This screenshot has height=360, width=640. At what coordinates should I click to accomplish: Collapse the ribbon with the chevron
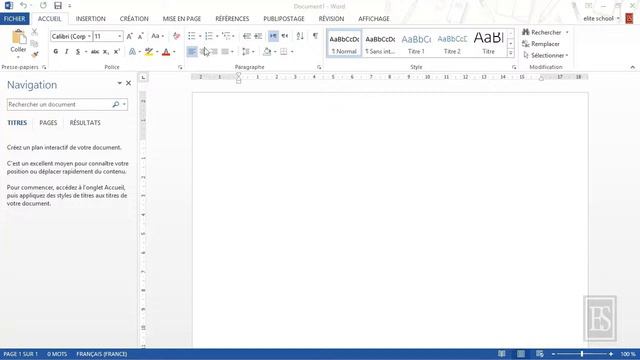(632, 67)
